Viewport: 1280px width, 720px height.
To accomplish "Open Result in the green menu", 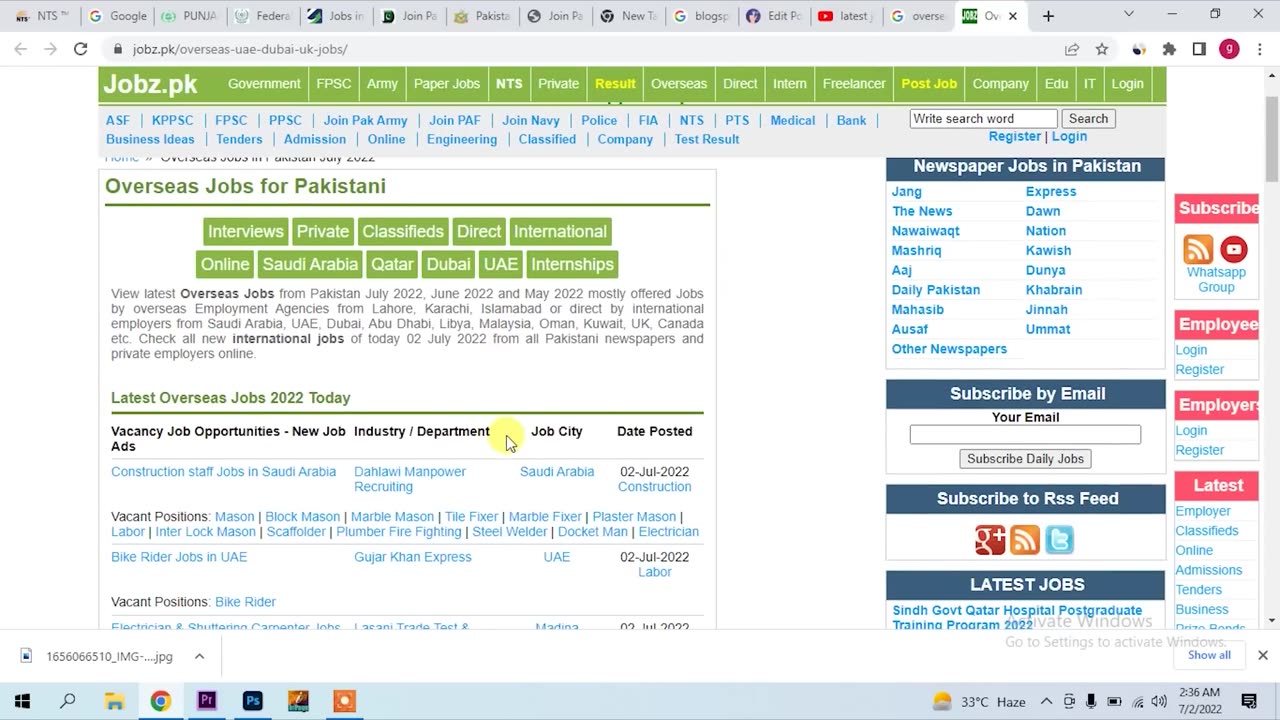I will pos(615,84).
